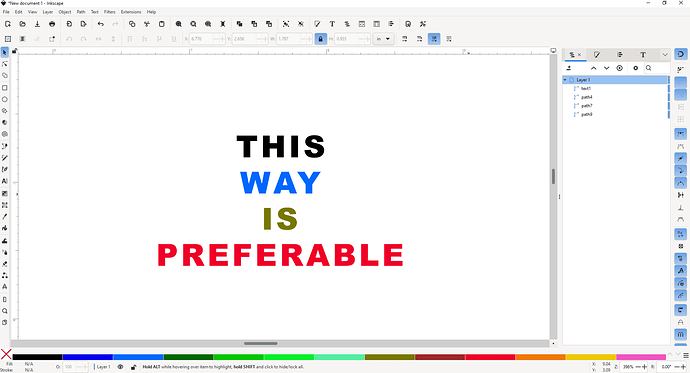
Task: Select the Node edit tool
Action: pos(5,64)
